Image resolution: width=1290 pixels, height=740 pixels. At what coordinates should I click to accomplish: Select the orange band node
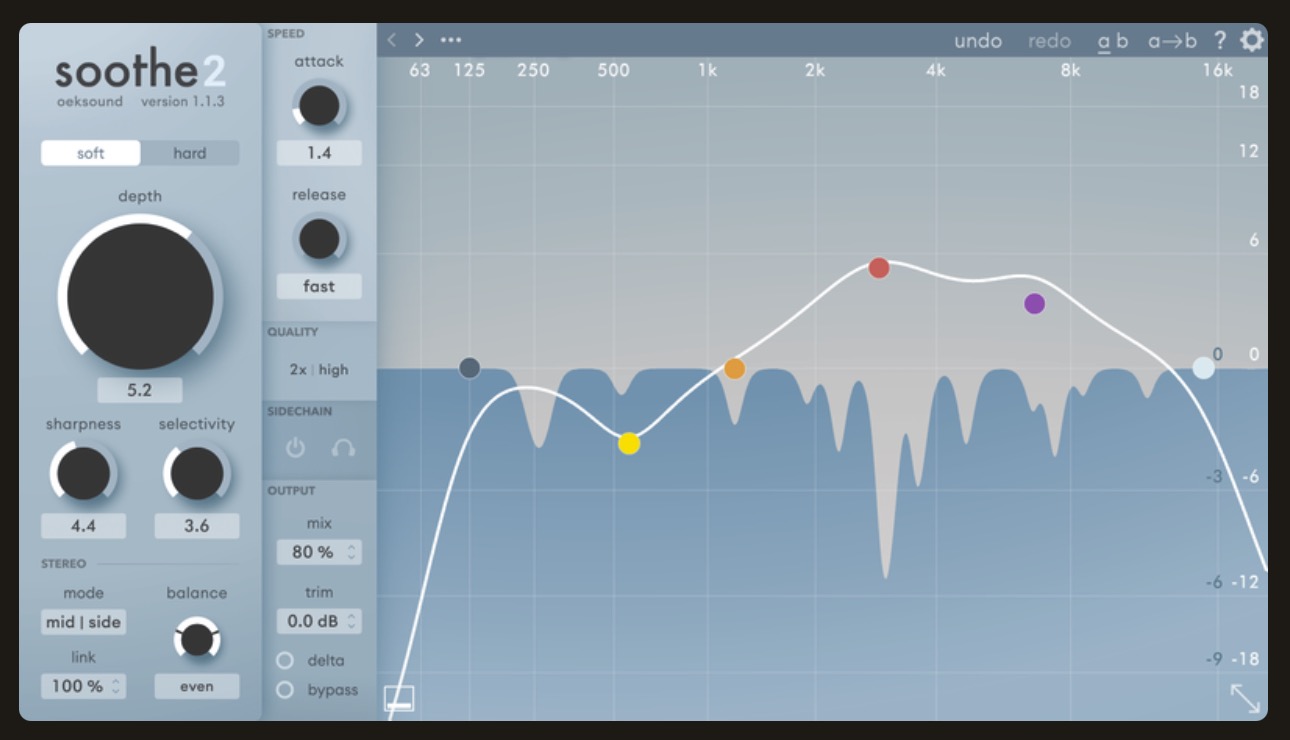[735, 368]
